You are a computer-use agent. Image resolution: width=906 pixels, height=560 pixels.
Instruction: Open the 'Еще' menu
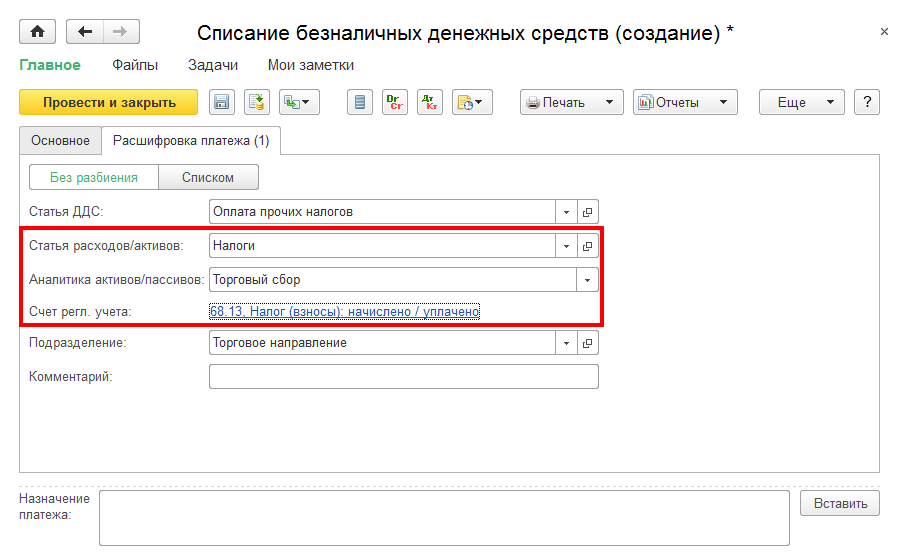[x=802, y=102]
